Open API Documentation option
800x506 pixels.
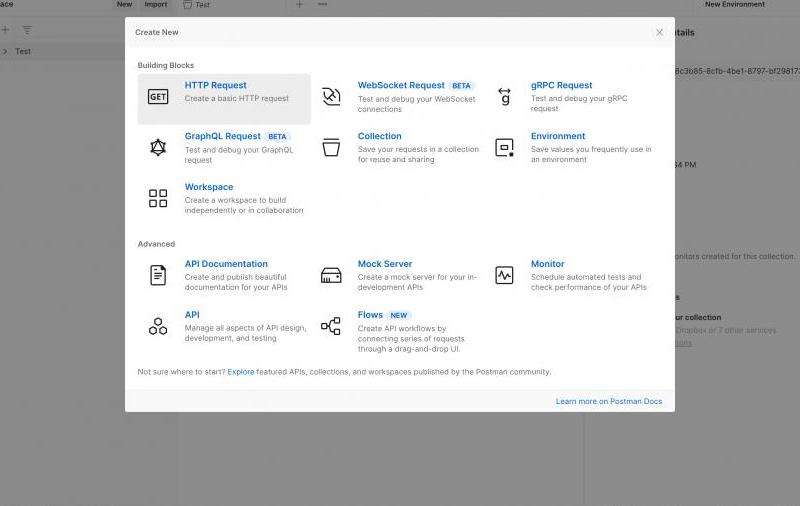click(226, 264)
